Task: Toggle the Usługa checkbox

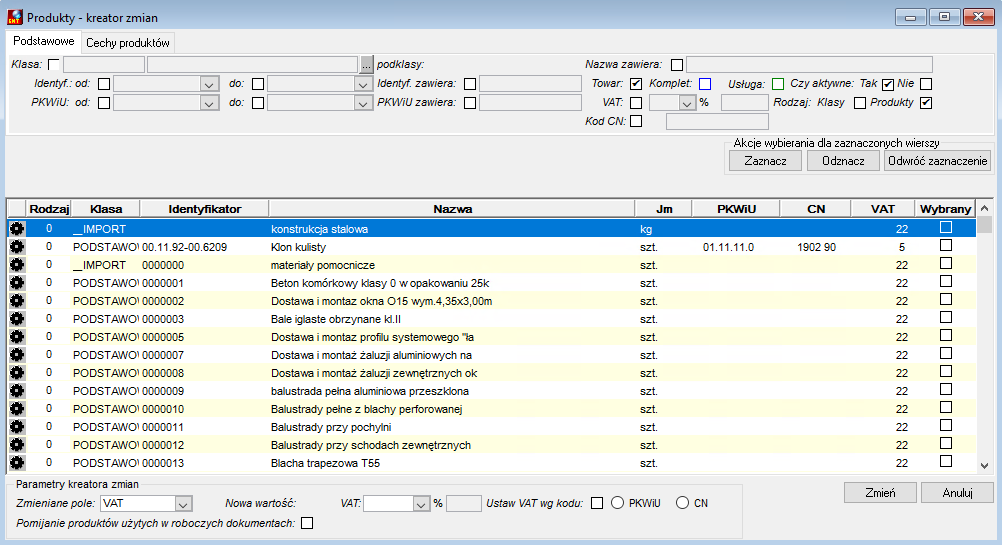Action: click(778, 84)
